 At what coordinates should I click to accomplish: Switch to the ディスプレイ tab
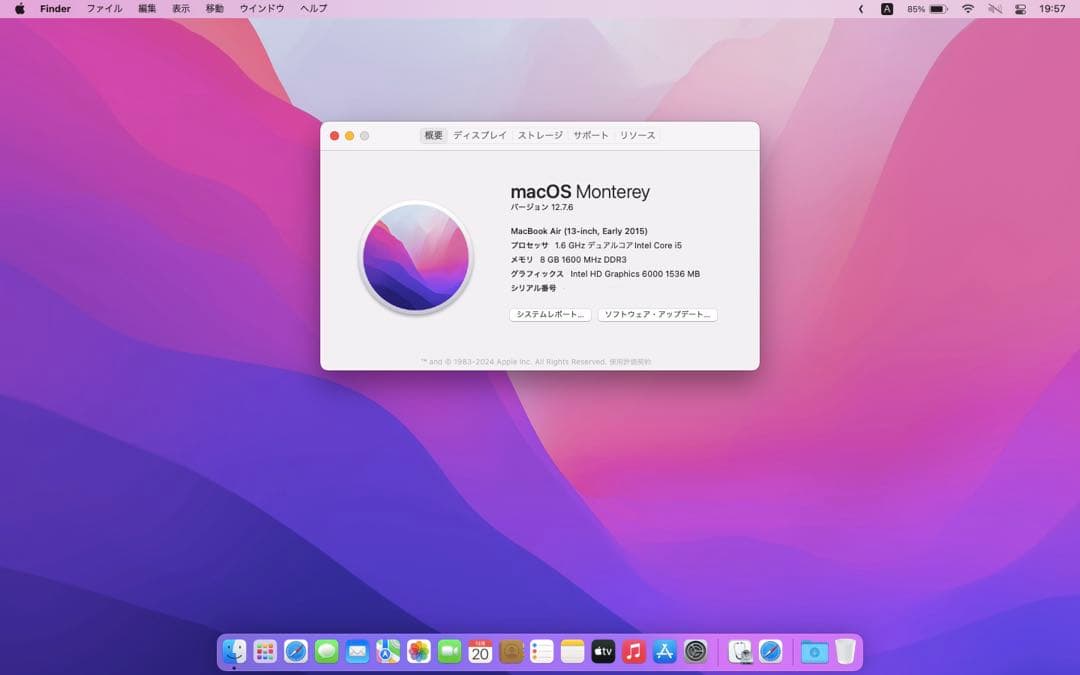click(x=479, y=134)
